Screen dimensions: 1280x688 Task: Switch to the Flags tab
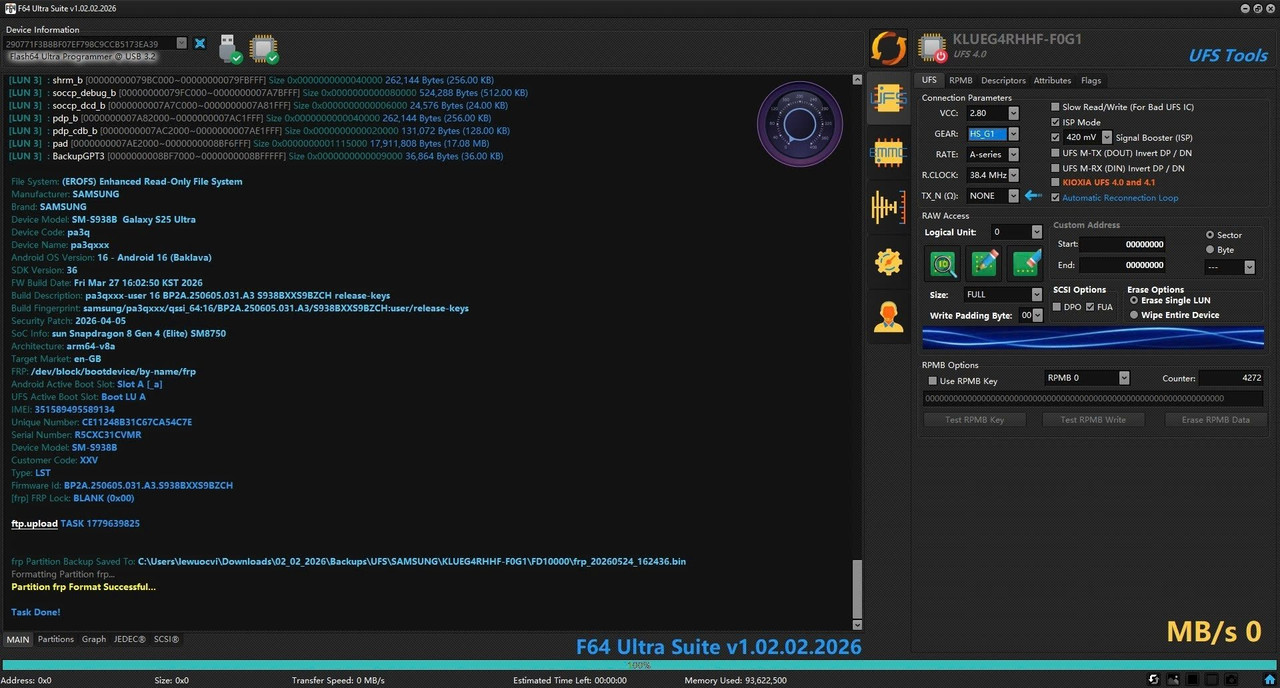[x=1091, y=80]
